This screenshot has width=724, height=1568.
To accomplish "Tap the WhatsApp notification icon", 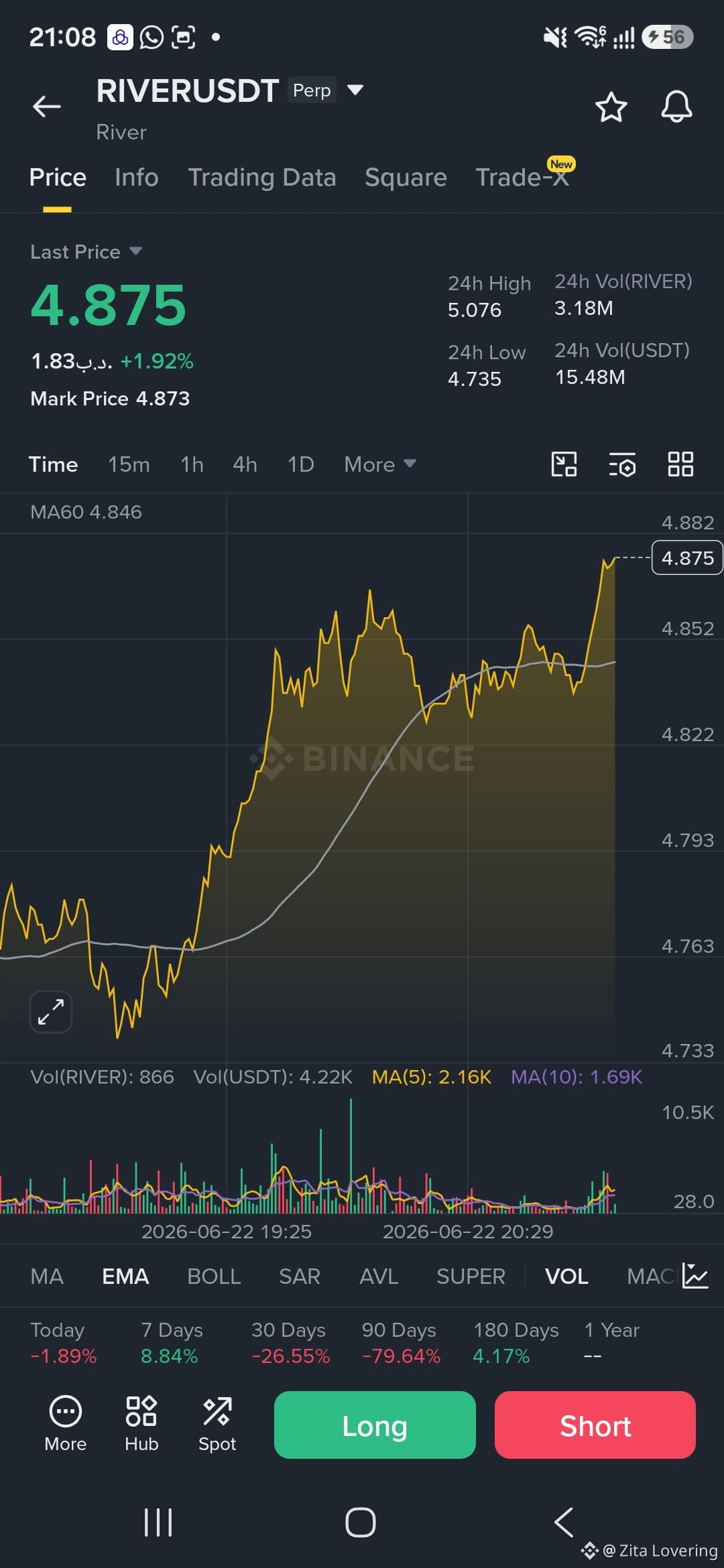I will click(152, 38).
